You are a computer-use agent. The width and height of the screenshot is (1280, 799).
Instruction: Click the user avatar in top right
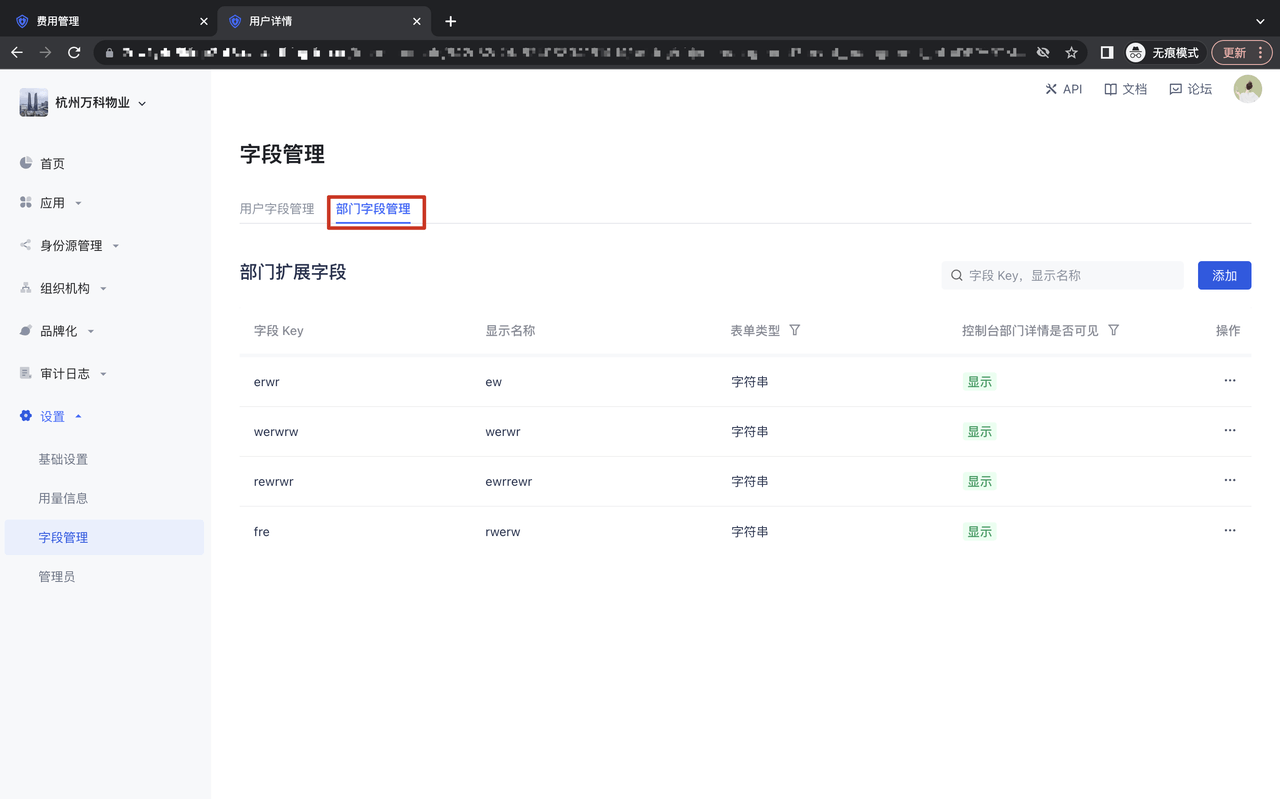click(1247, 89)
